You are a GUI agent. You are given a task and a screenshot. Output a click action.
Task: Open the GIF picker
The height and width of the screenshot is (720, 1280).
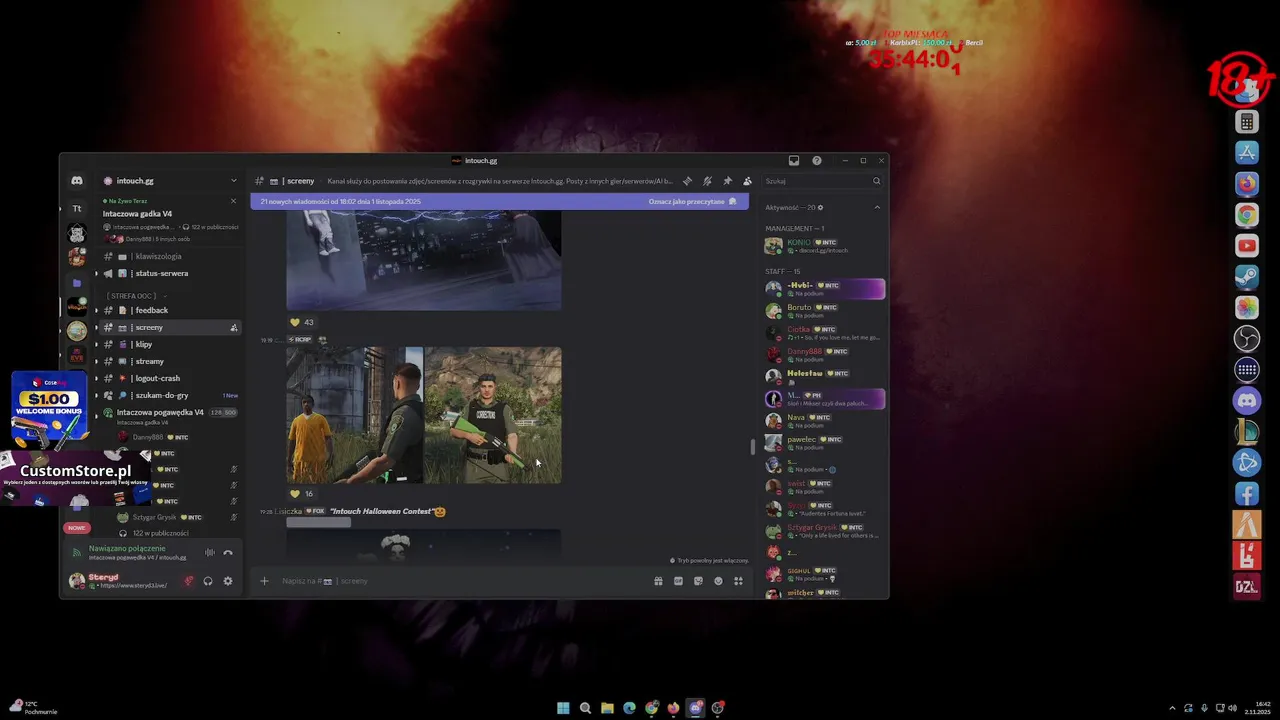coord(678,581)
